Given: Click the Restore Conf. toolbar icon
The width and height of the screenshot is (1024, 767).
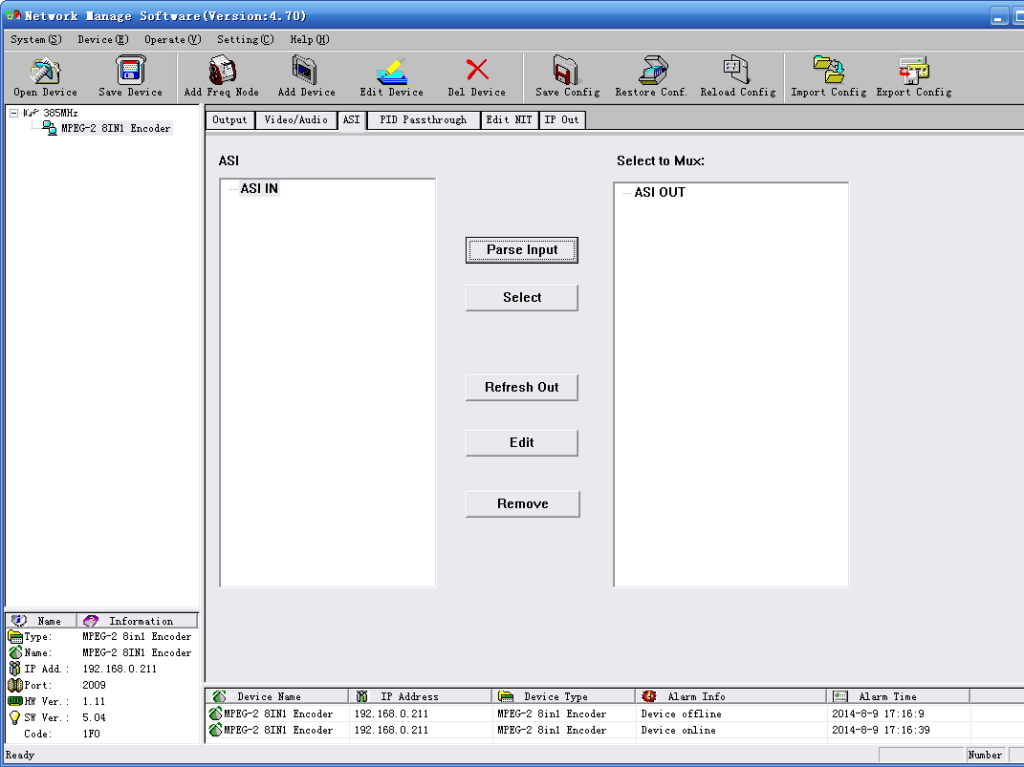Looking at the screenshot, I should [x=652, y=70].
